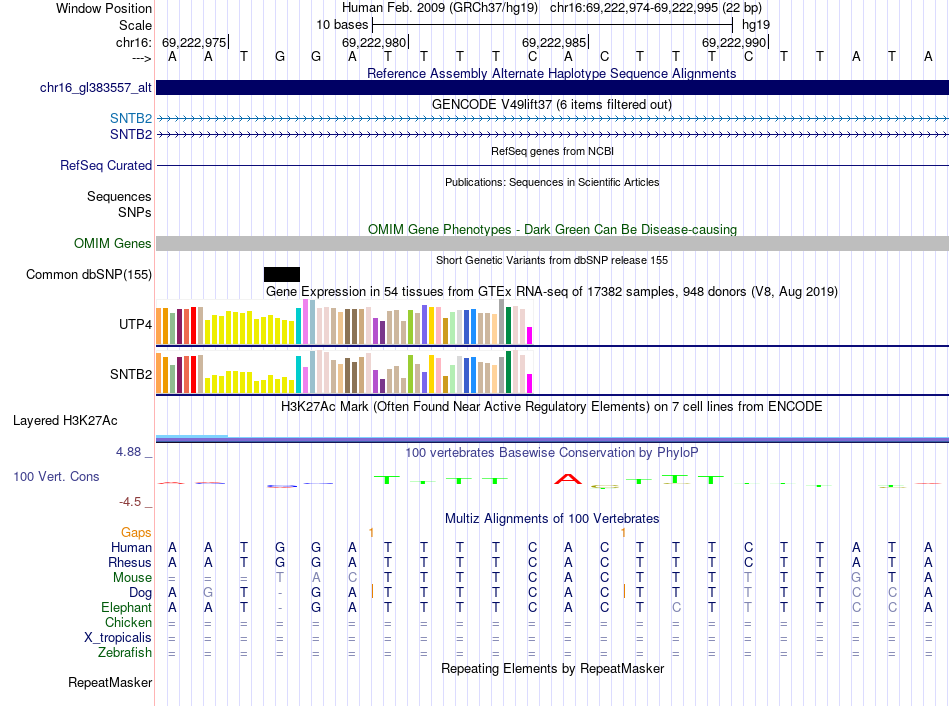Click the Sequences publications track label

click(119, 196)
